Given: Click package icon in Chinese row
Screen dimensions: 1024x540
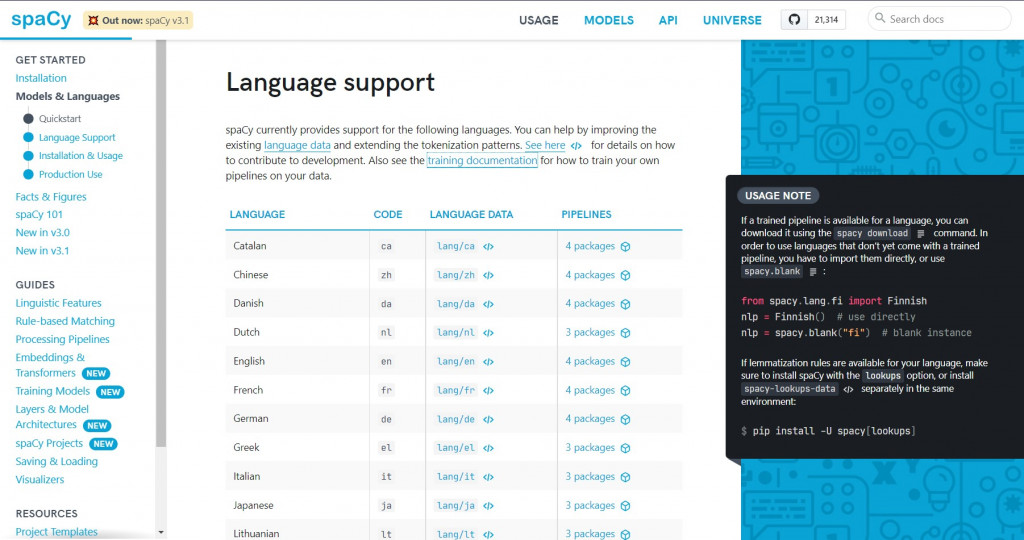Looking at the screenshot, I should point(626,276).
